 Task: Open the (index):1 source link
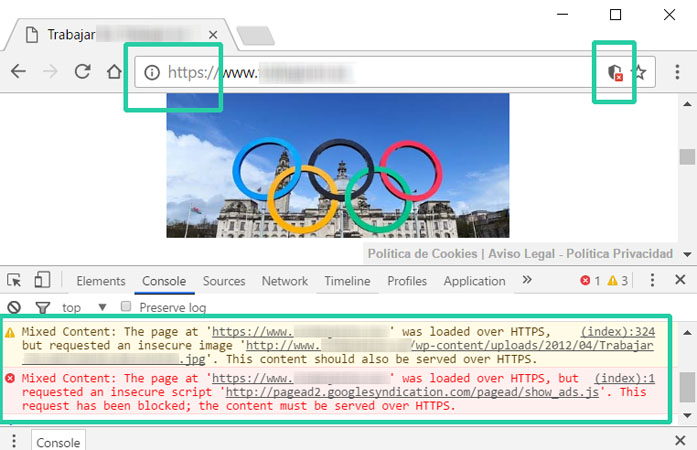click(625, 378)
